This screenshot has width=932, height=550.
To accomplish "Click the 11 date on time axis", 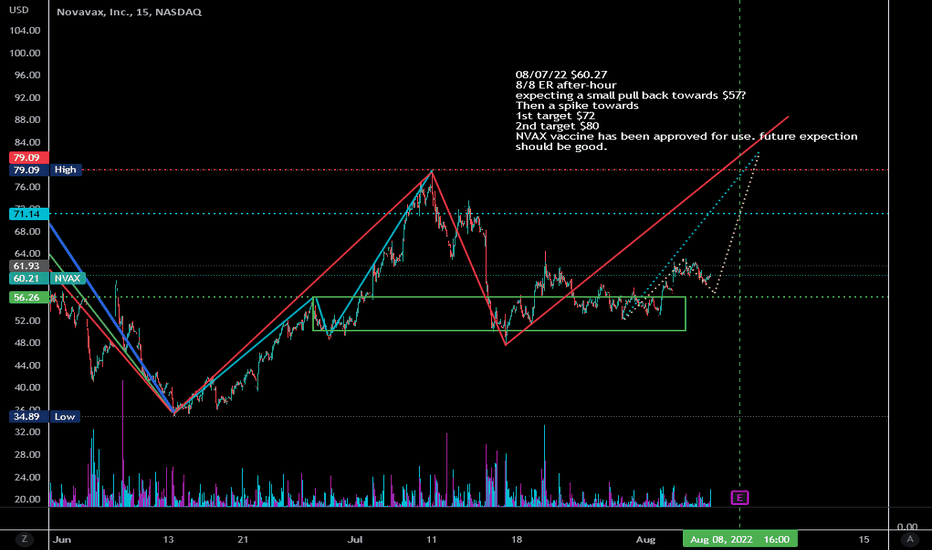I will 431,540.
